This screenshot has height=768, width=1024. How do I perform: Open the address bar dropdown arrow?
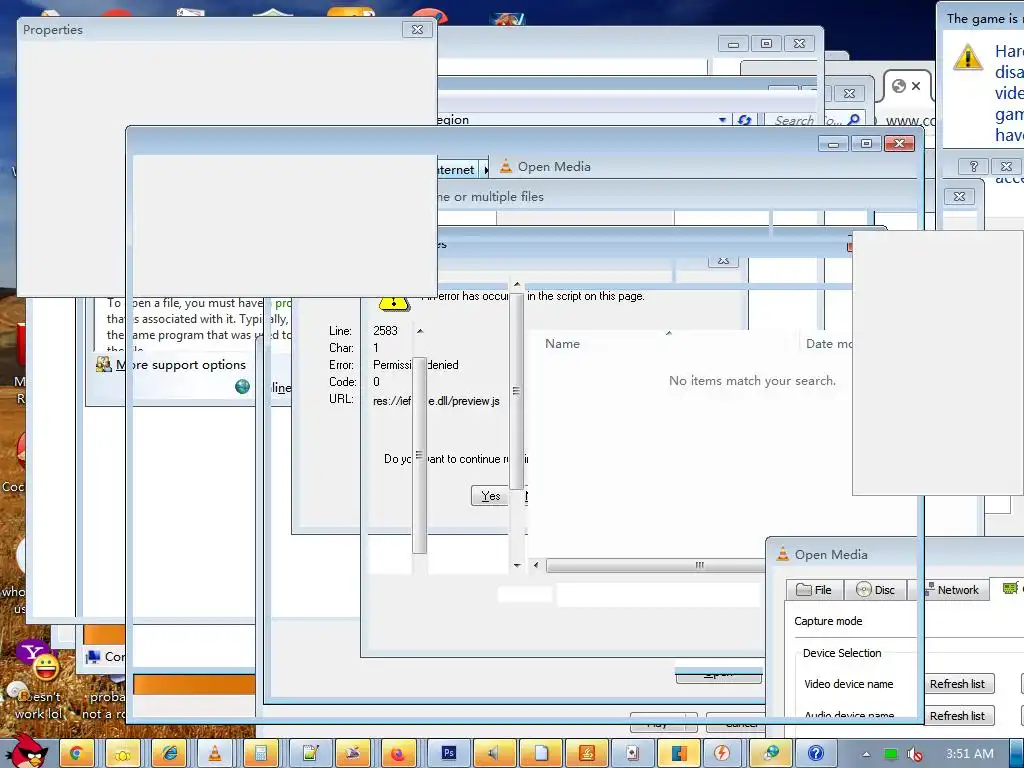pyautogui.click(x=722, y=120)
